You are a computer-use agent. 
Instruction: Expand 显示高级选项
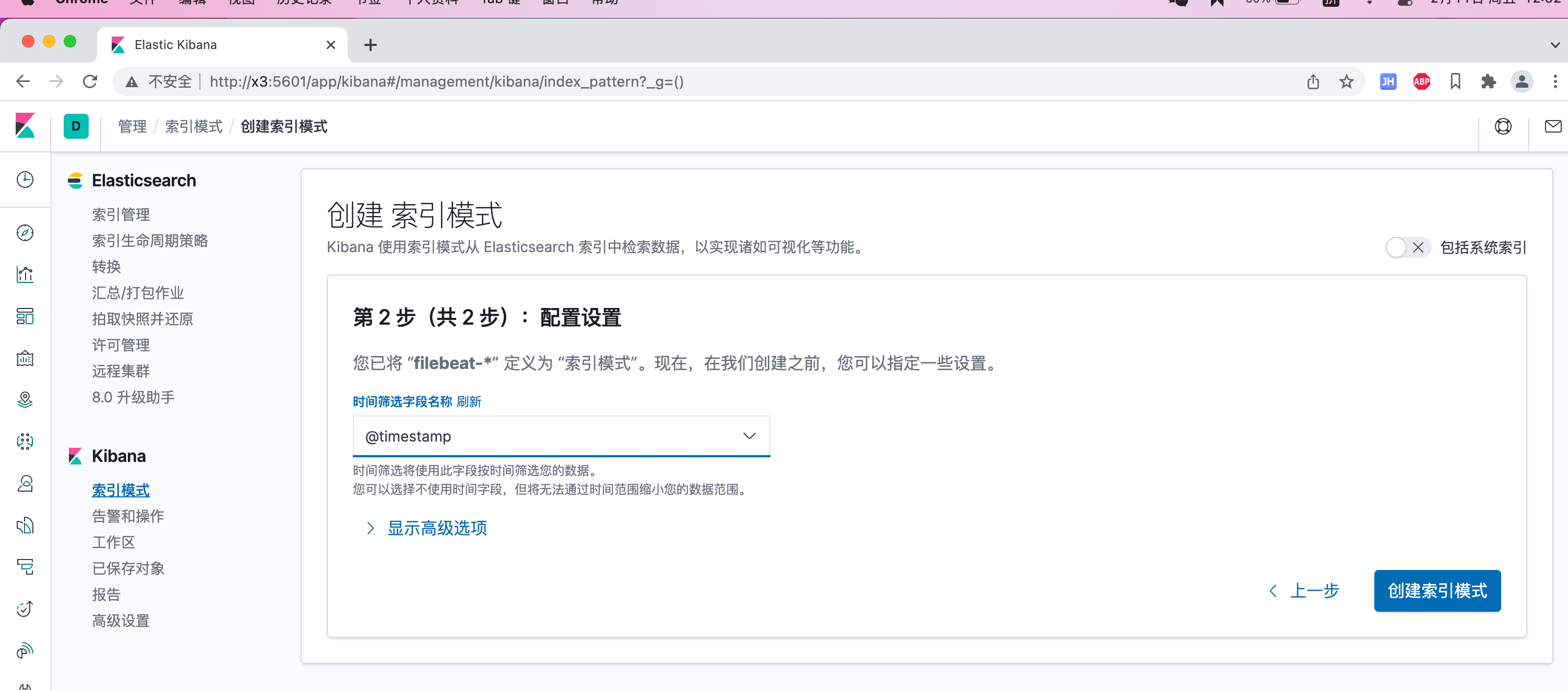[426, 528]
